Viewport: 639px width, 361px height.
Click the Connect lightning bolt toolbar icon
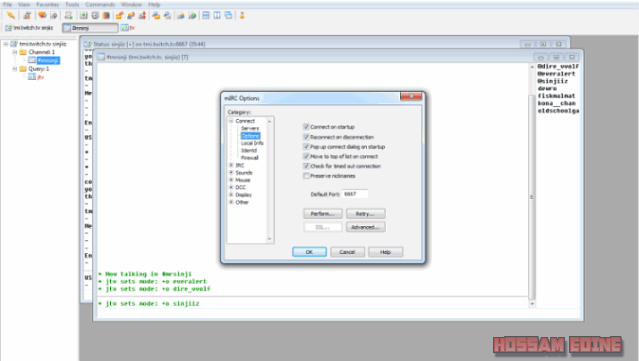11,15
